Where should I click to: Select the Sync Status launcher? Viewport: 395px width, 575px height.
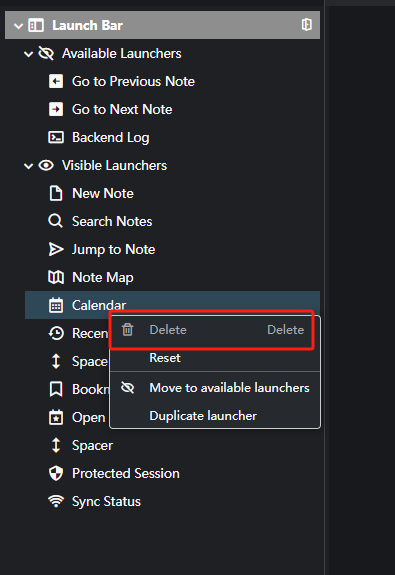pos(106,501)
